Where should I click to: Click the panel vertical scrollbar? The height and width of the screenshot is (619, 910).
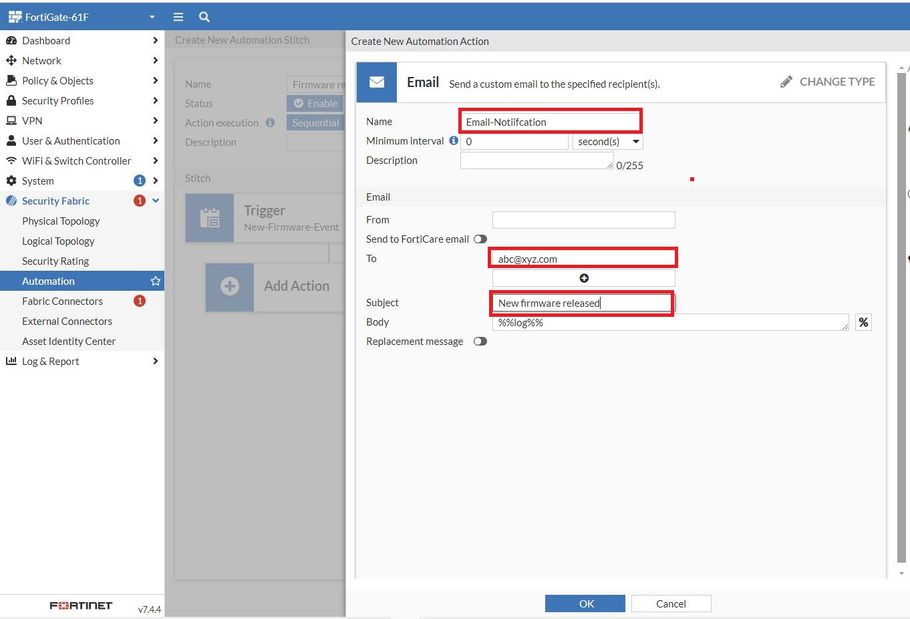(x=901, y=318)
